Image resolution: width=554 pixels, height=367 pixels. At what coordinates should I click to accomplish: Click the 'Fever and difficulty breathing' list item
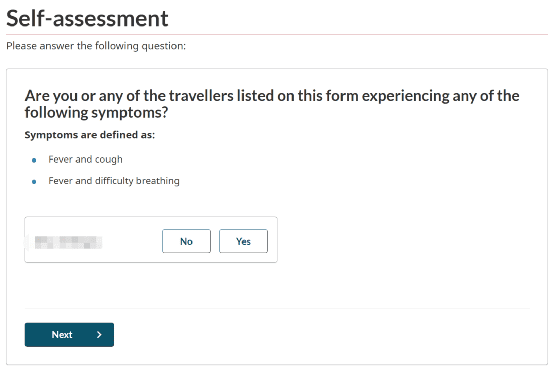pyautogui.click(x=114, y=181)
